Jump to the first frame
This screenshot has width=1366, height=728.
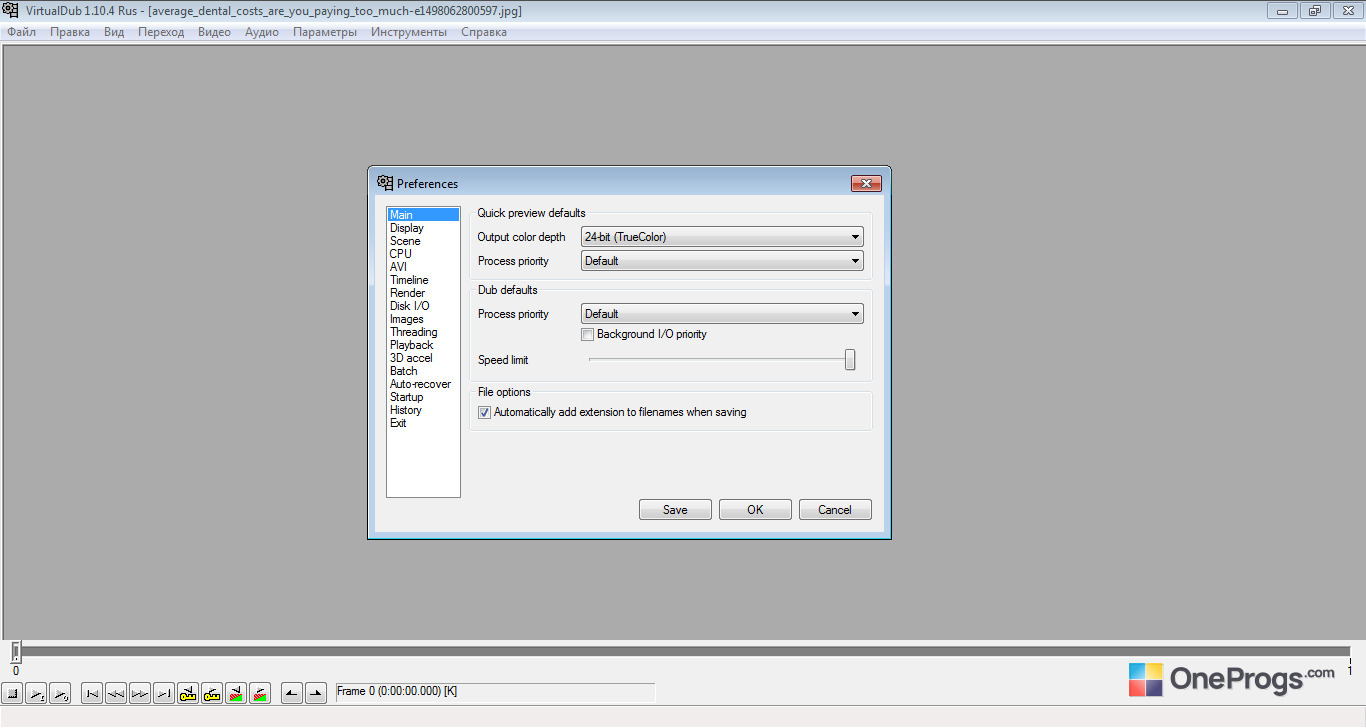pos(92,693)
